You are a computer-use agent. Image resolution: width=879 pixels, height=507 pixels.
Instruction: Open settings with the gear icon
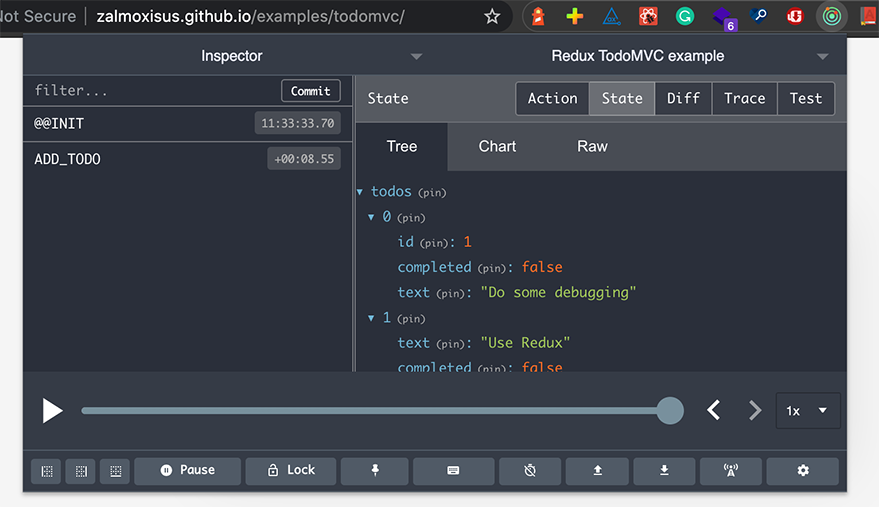[x=803, y=471]
